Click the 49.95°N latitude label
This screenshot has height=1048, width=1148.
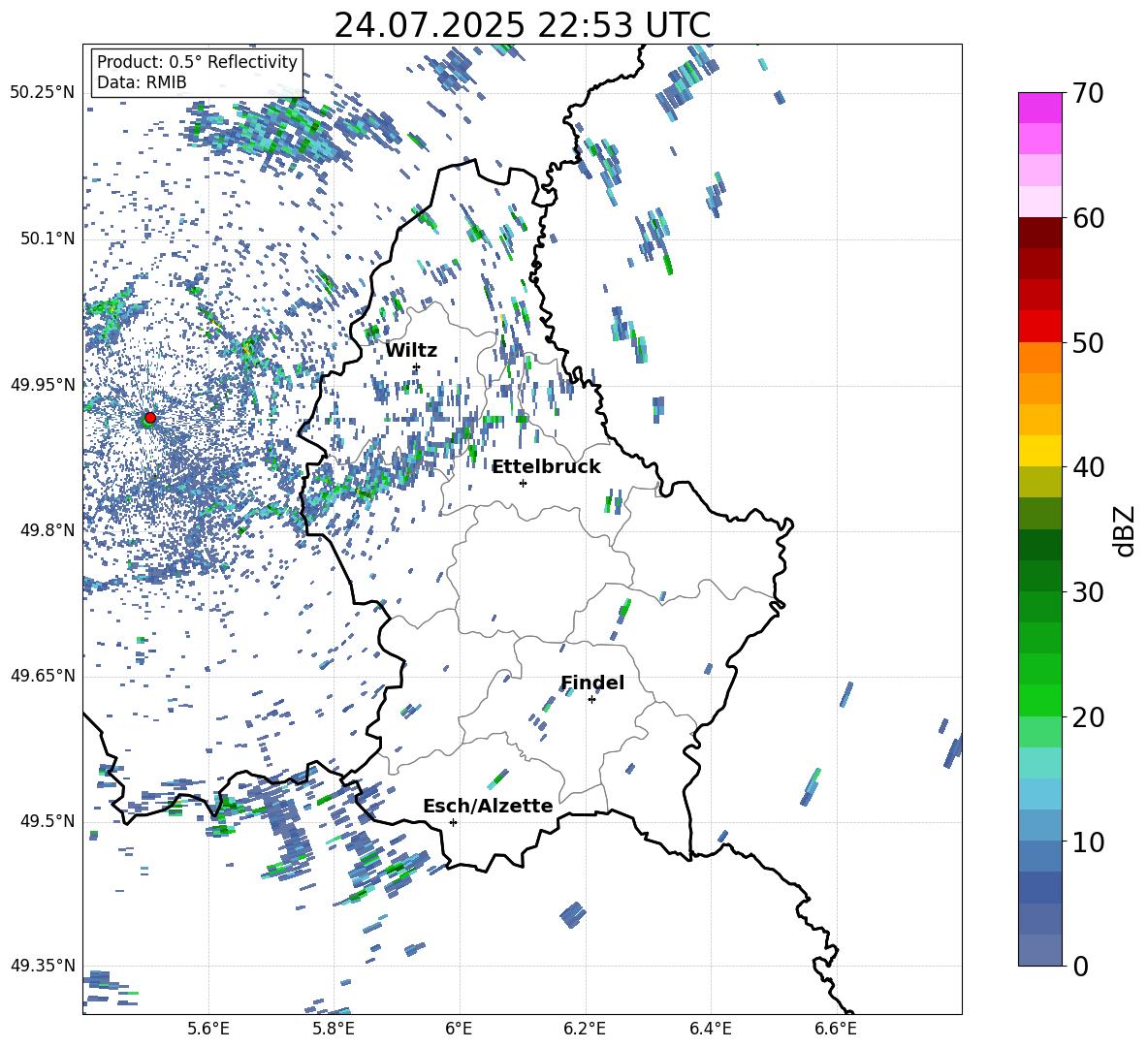tap(43, 384)
